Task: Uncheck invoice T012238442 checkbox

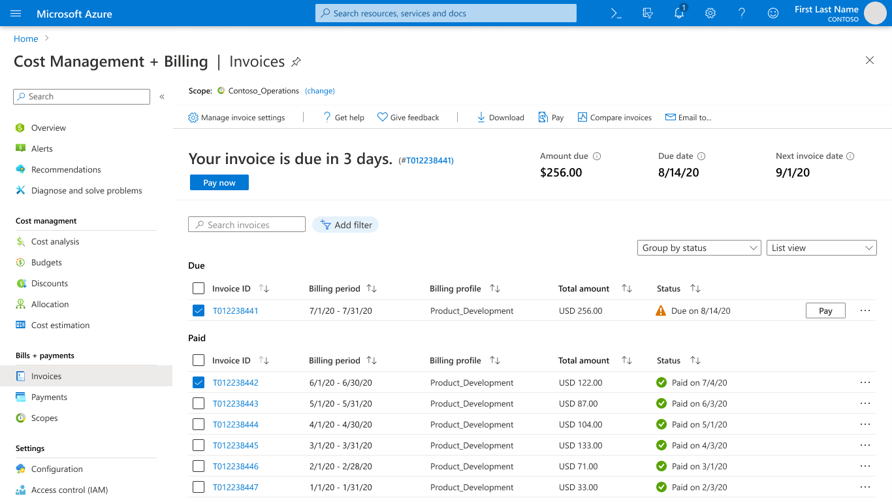Action: coord(198,382)
